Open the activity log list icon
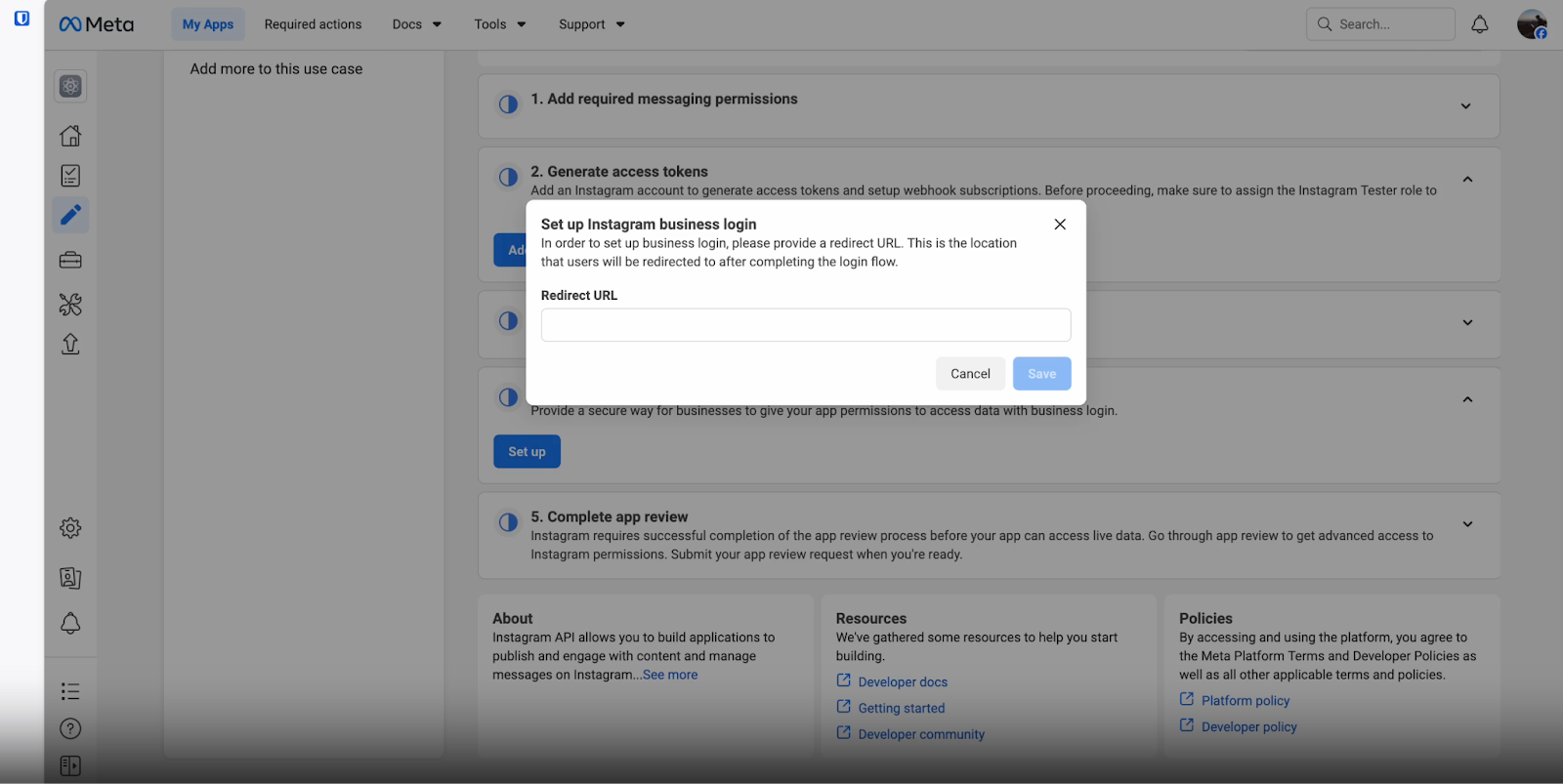Image resolution: width=1563 pixels, height=784 pixels. 70,691
